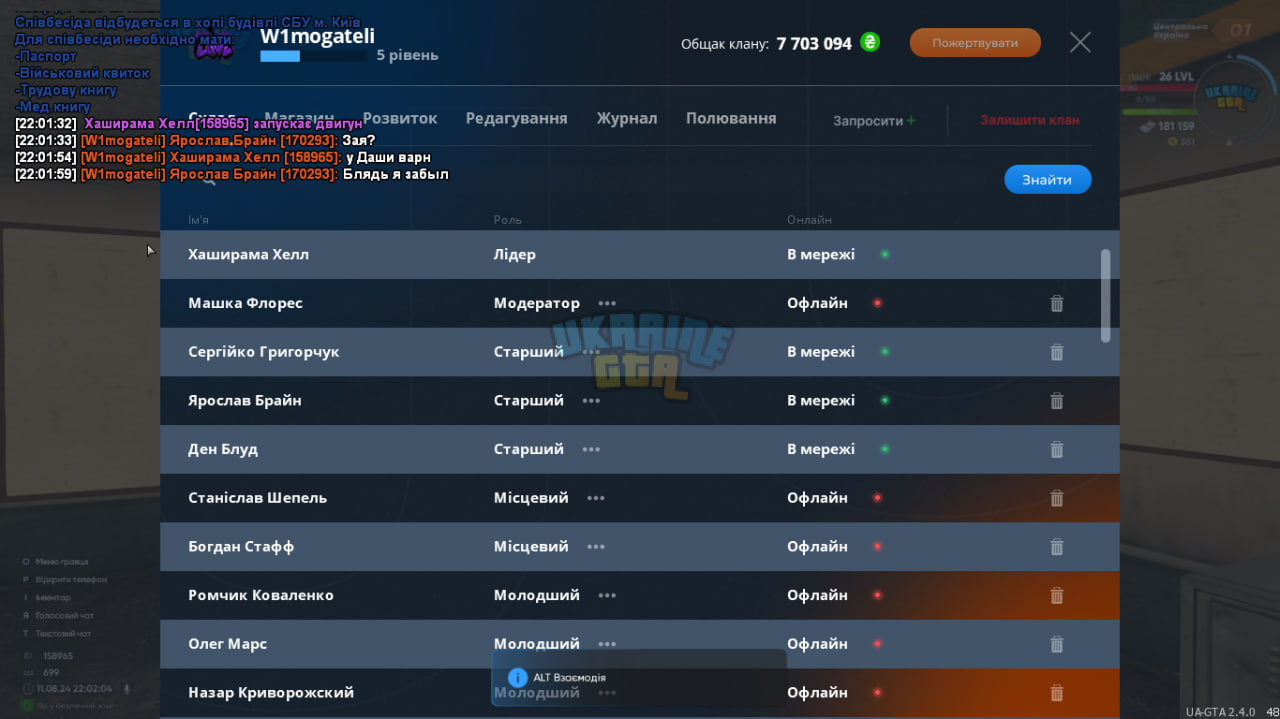Click the green plus next to Запросити
The height and width of the screenshot is (719, 1280).
(911, 120)
